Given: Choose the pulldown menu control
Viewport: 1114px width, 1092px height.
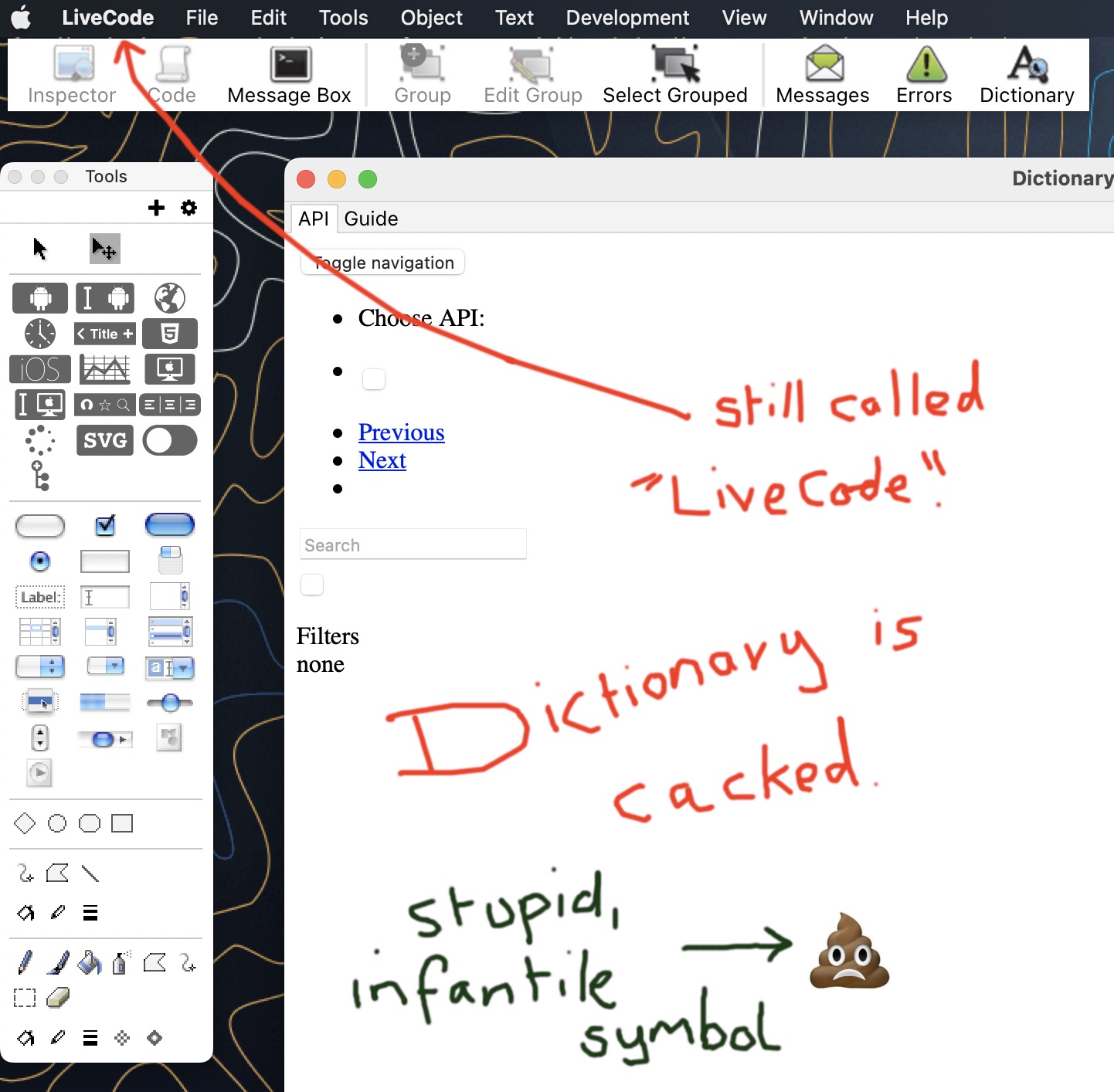Looking at the screenshot, I should 105,666.
